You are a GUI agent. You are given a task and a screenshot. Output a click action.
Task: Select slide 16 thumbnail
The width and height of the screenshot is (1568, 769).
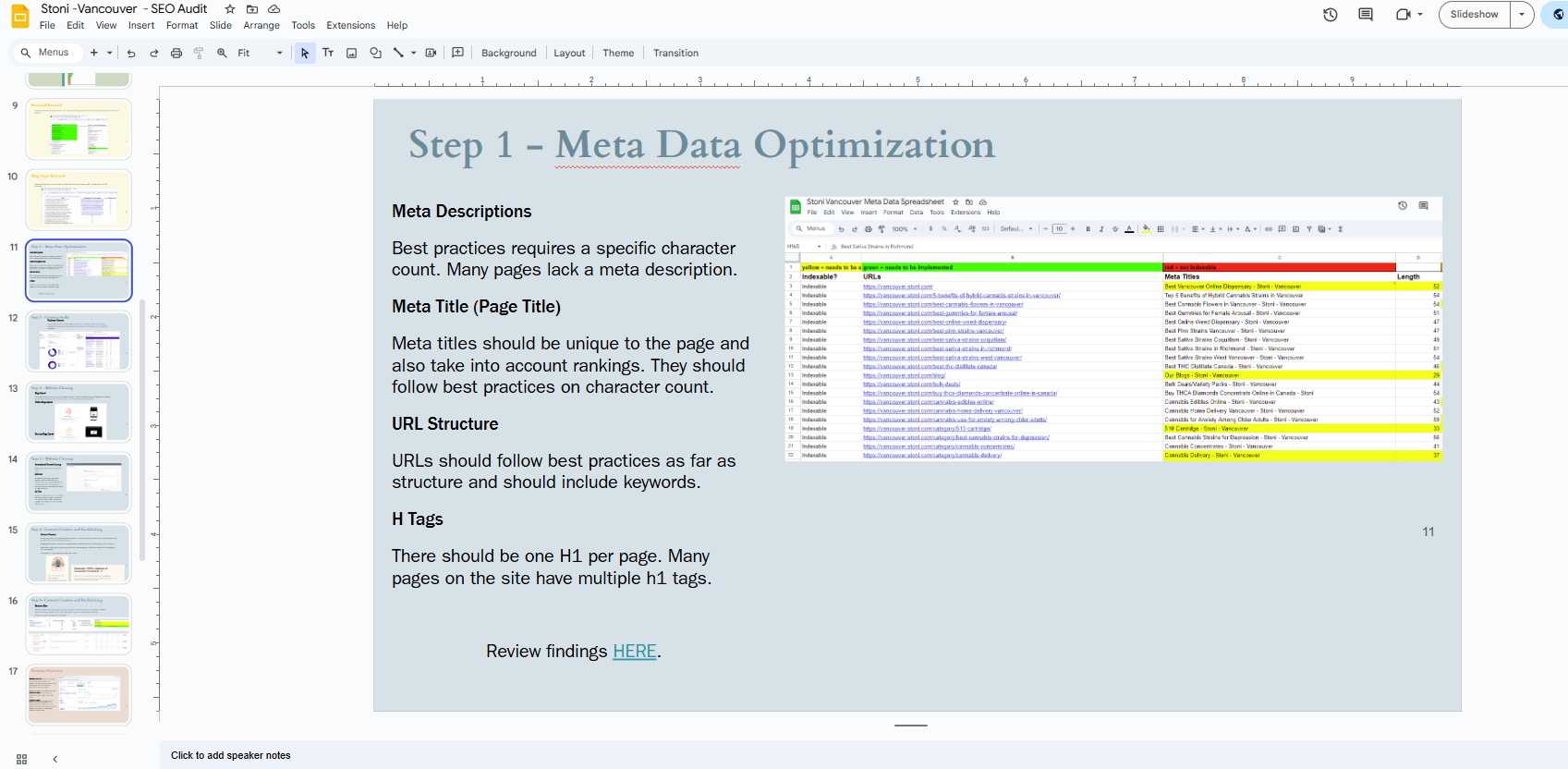click(x=79, y=624)
